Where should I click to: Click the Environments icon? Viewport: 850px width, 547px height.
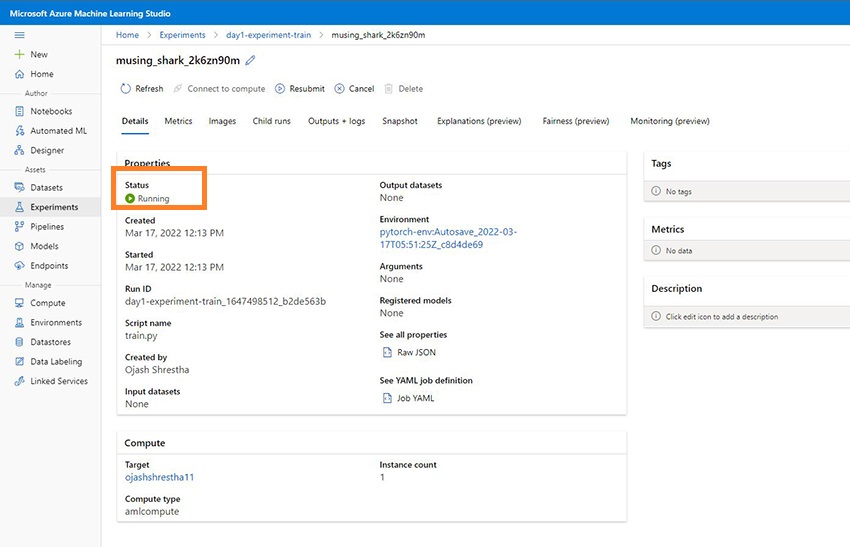[20, 323]
